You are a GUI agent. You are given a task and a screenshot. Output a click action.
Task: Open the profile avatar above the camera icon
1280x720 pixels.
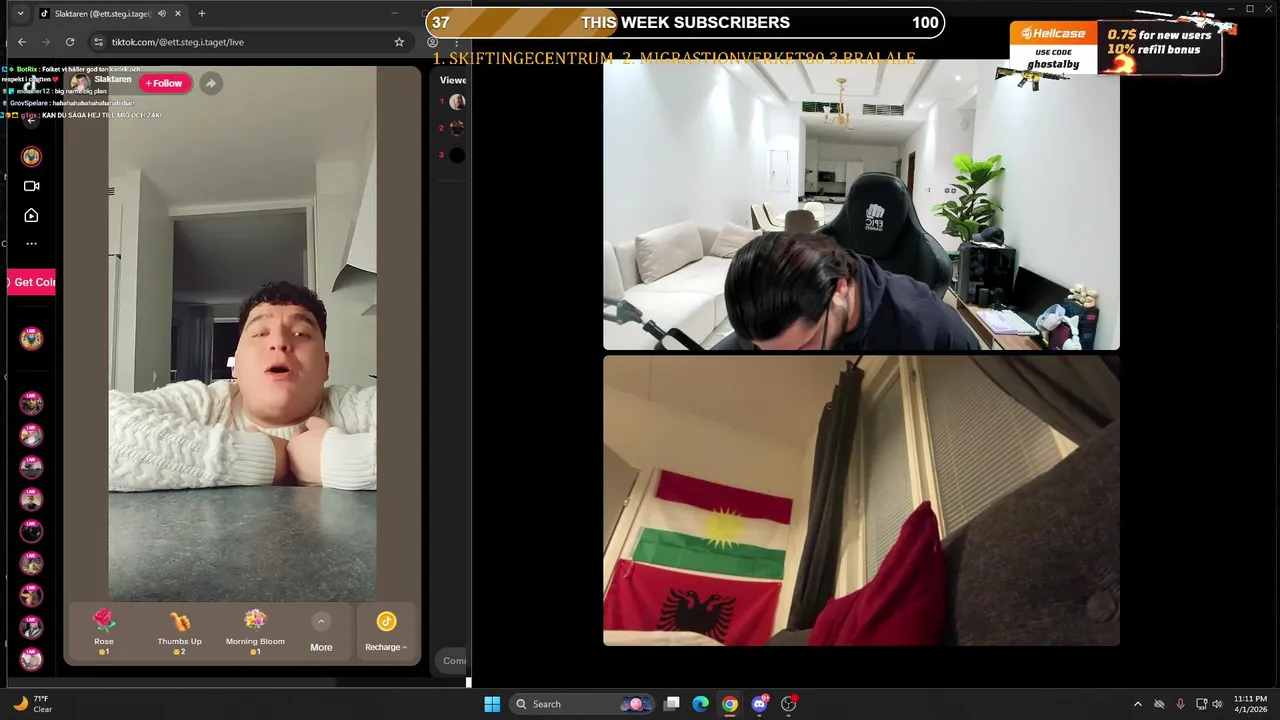coord(31,157)
